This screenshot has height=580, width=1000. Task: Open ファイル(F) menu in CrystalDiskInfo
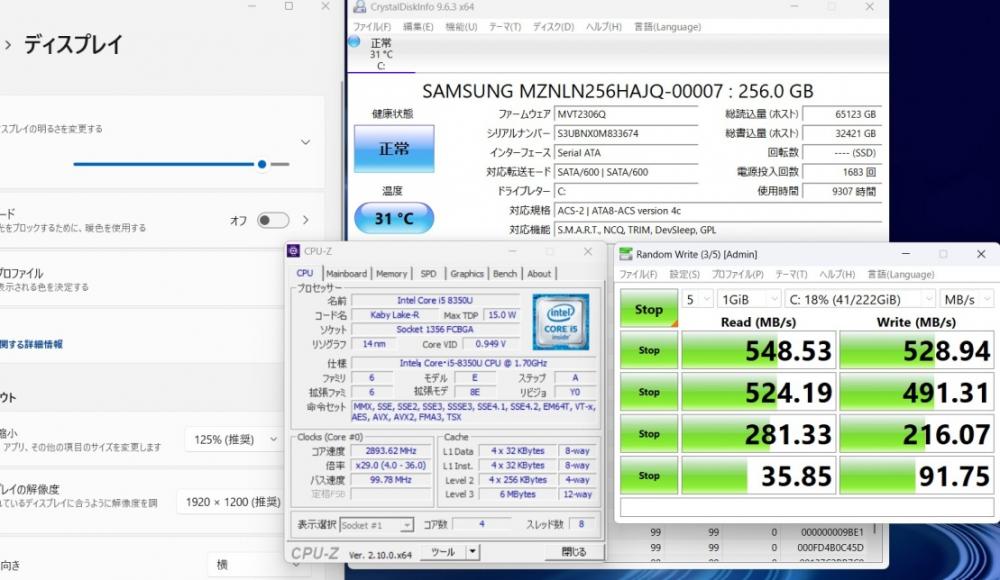372,27
